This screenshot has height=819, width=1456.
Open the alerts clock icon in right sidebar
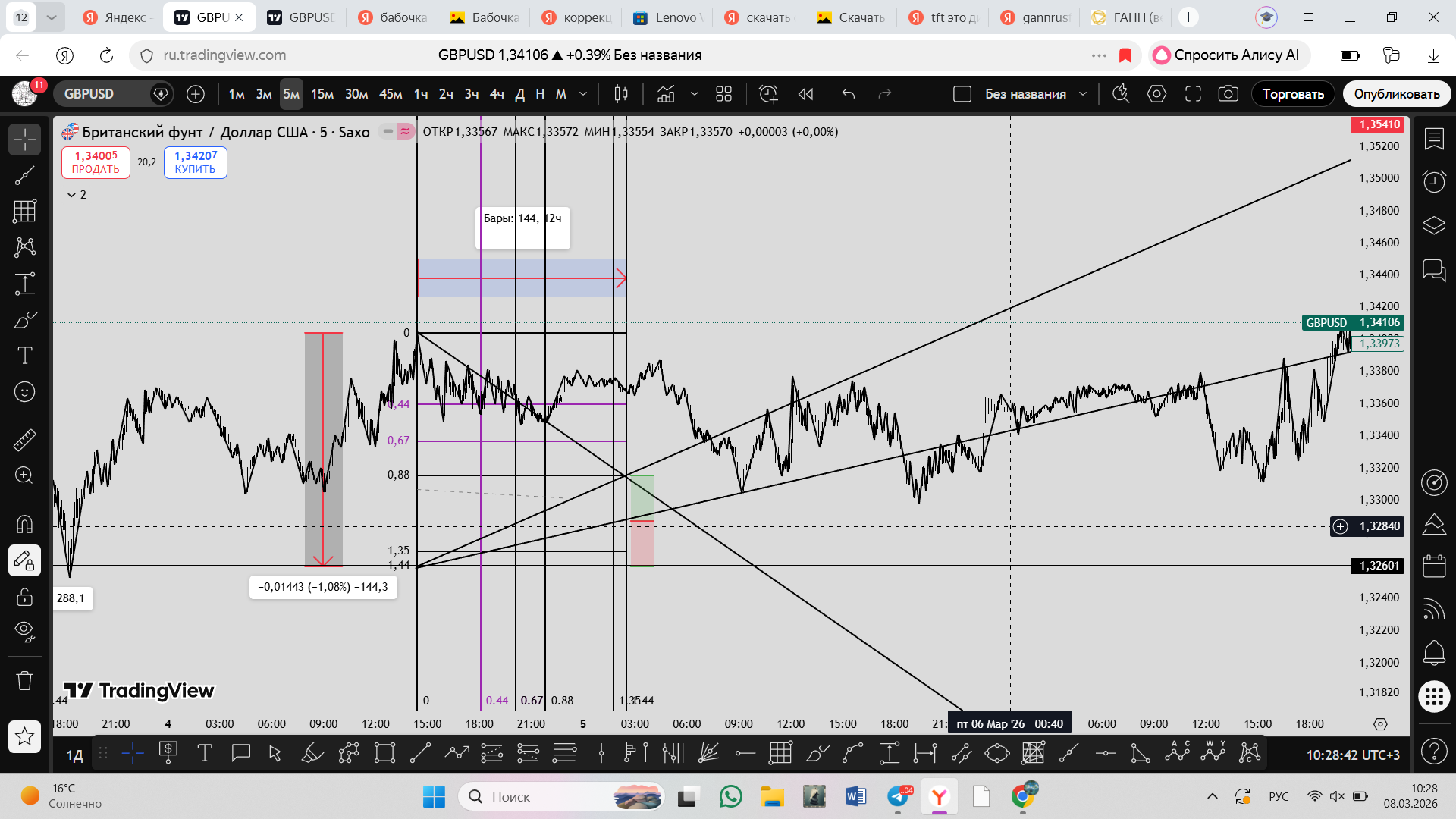pyautogui.click(x=1433, y=181)
